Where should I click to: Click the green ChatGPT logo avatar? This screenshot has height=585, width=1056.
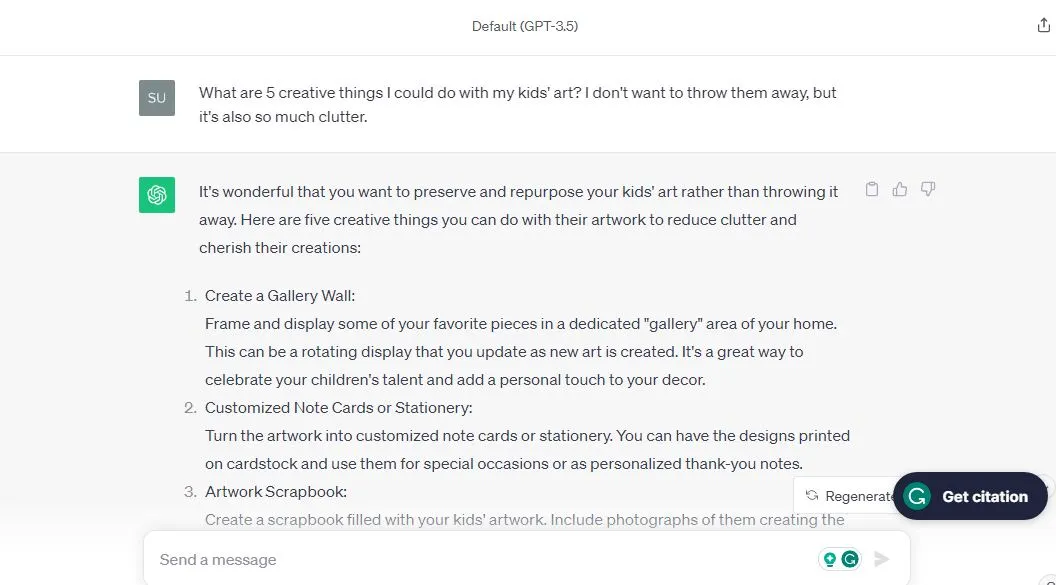(157, 195)
